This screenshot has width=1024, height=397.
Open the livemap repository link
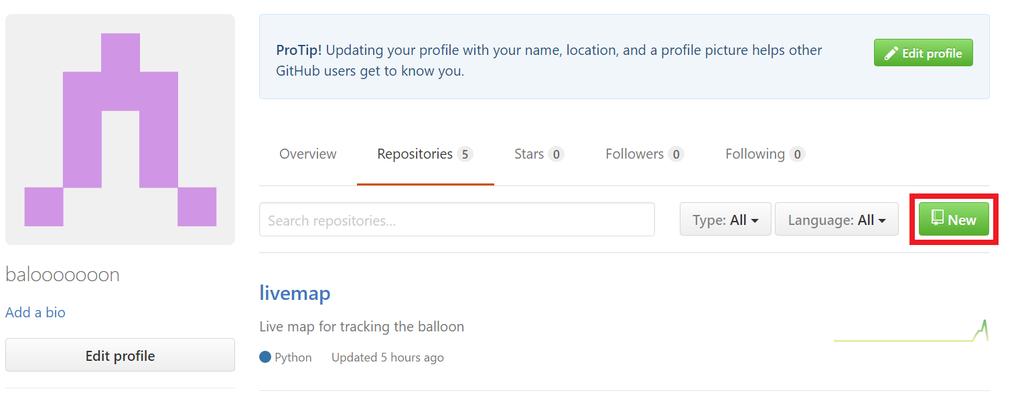295,293
